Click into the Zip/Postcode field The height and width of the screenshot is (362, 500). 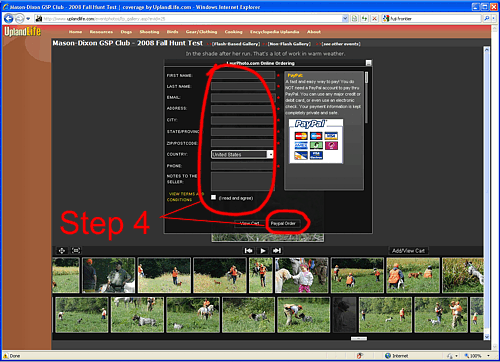tap(243, 143)
